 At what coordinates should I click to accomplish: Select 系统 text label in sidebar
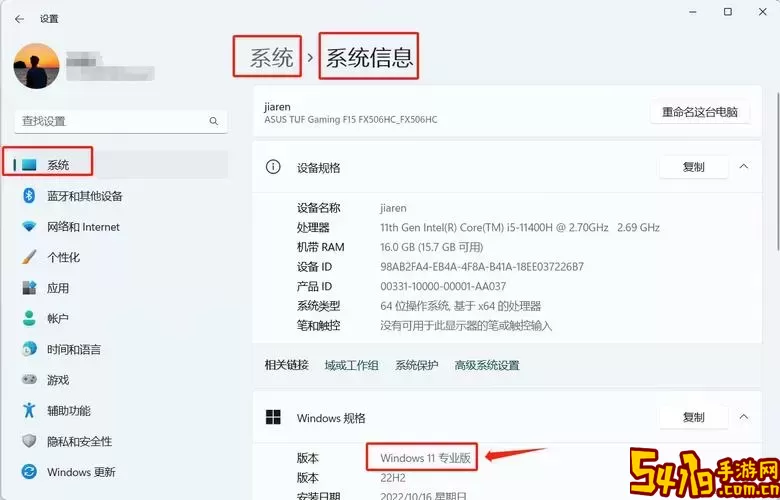(x=58, y=165)
